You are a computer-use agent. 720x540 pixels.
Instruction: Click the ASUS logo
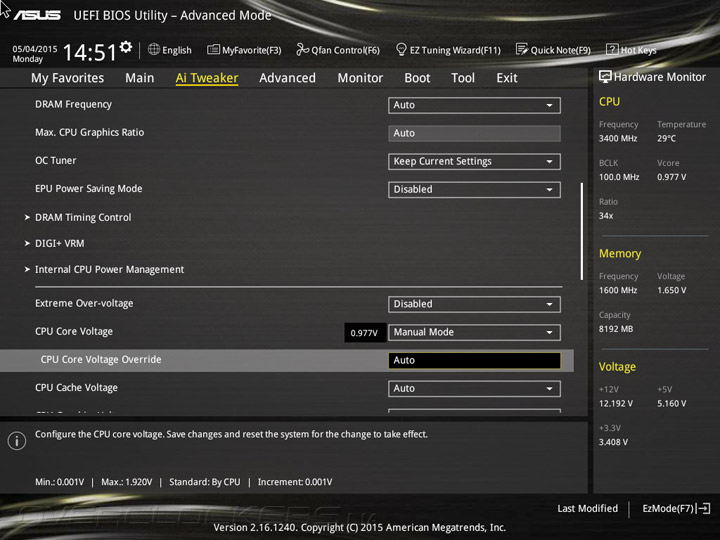tap(37, 15)
